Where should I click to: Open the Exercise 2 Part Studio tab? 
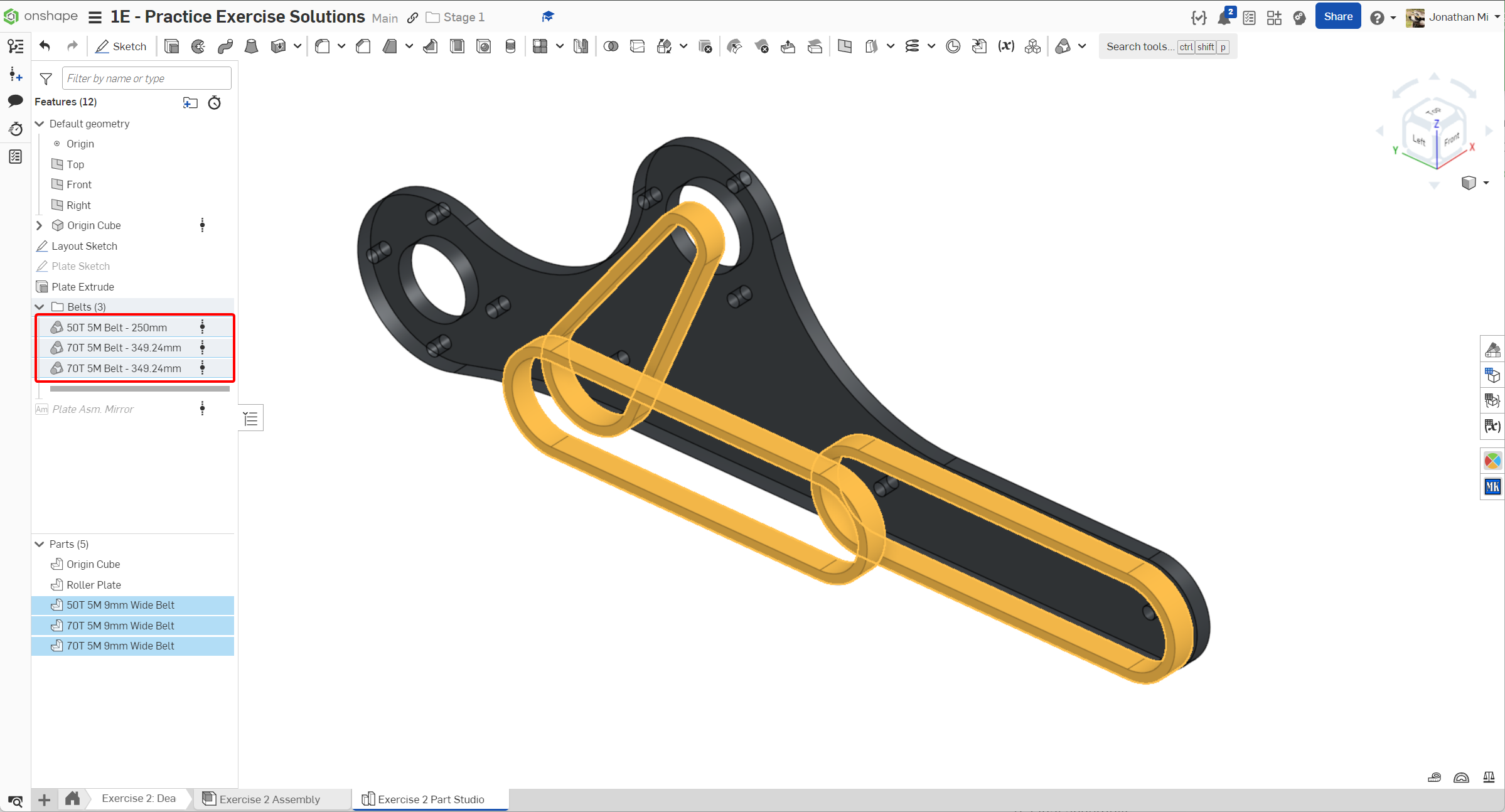point(431,799)
